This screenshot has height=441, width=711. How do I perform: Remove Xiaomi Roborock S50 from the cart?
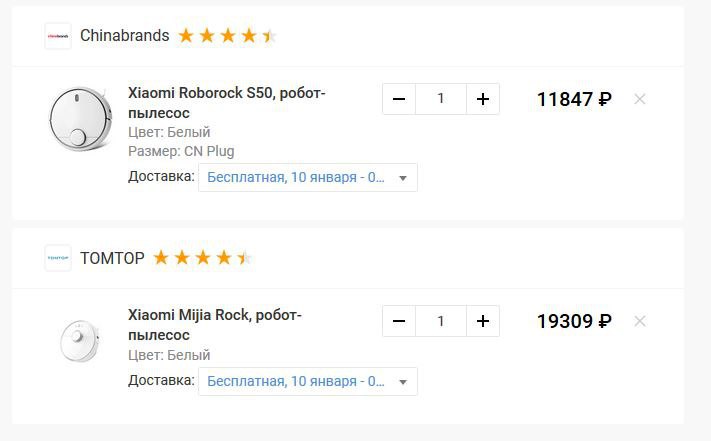click(640, 99)
